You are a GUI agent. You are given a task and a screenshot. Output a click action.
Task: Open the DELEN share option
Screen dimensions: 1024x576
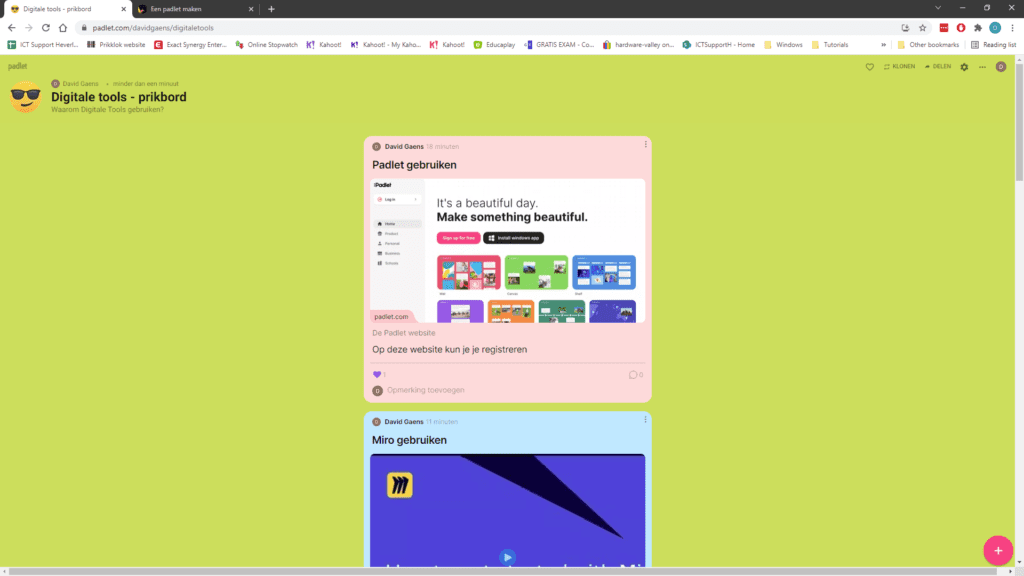tap(938, 67)
